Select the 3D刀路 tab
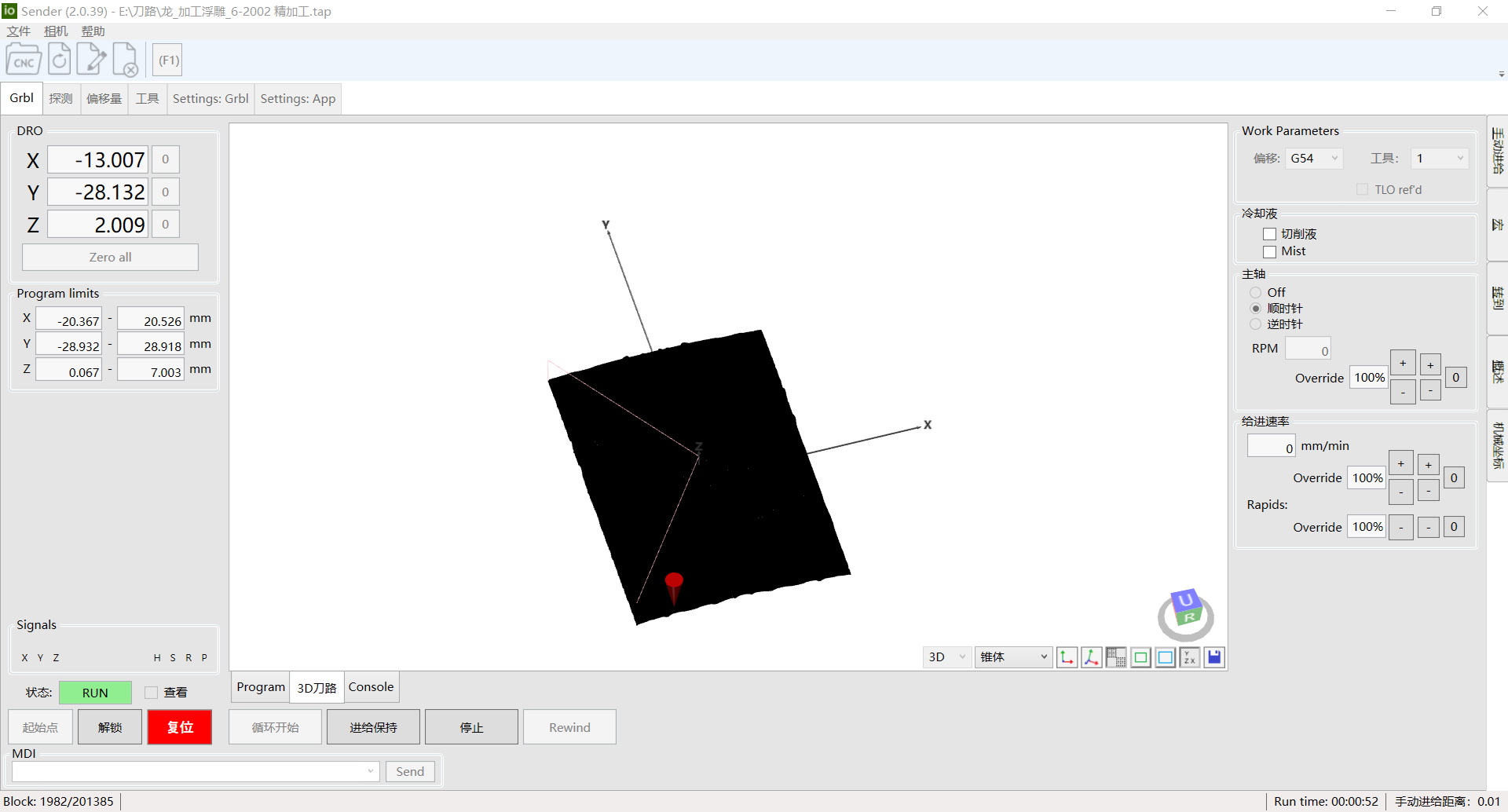The width and height of the screenshot is (1508, 812). click(x=317, y=688)
